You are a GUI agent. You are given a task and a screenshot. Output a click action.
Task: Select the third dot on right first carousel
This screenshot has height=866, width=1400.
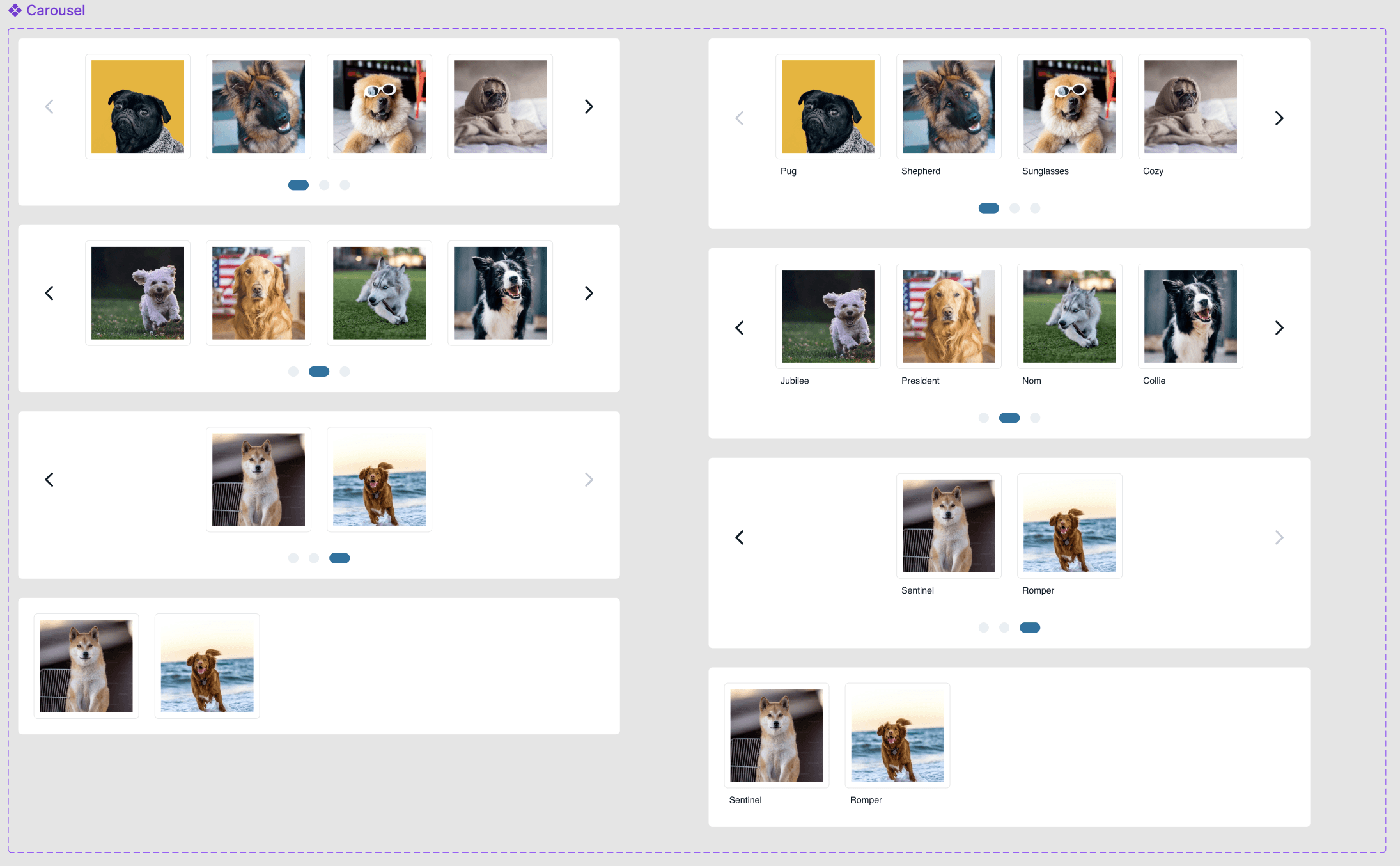tap(1035, 208)
